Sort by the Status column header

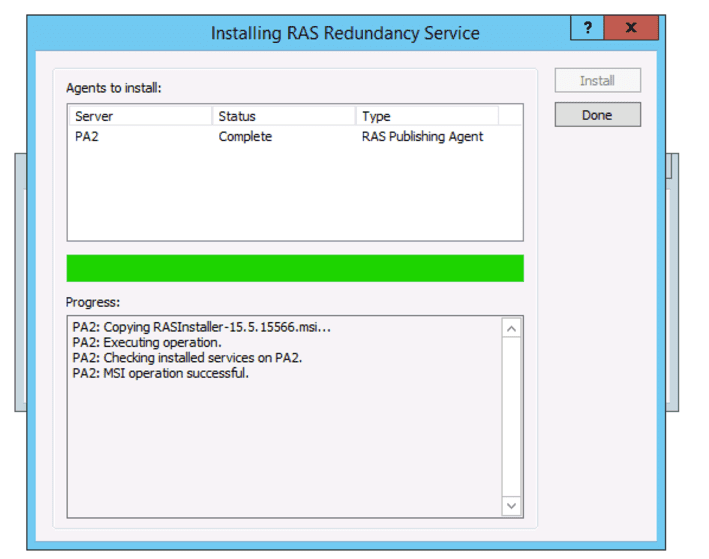[x=284, y=116]
